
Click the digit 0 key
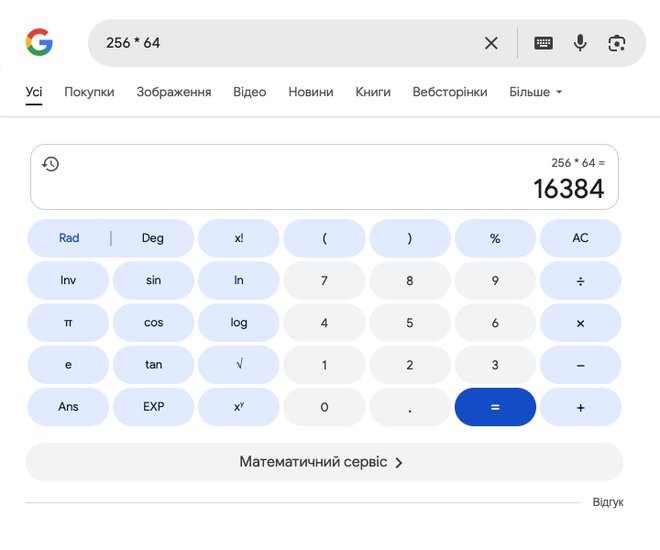pyautogui.click(x=324, y=407)
